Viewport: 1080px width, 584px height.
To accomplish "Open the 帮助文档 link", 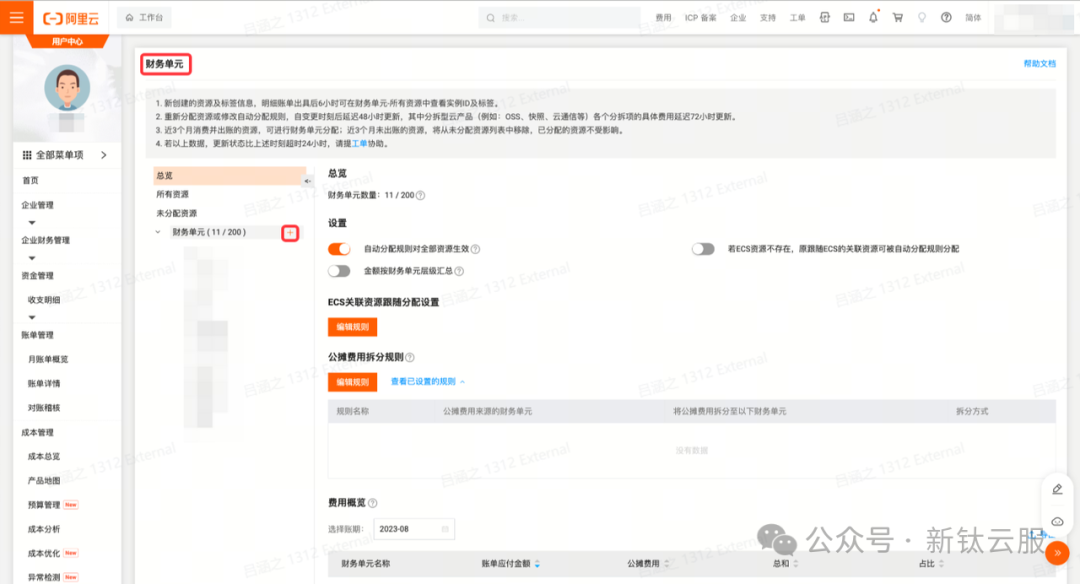I will coord(1039,64).
